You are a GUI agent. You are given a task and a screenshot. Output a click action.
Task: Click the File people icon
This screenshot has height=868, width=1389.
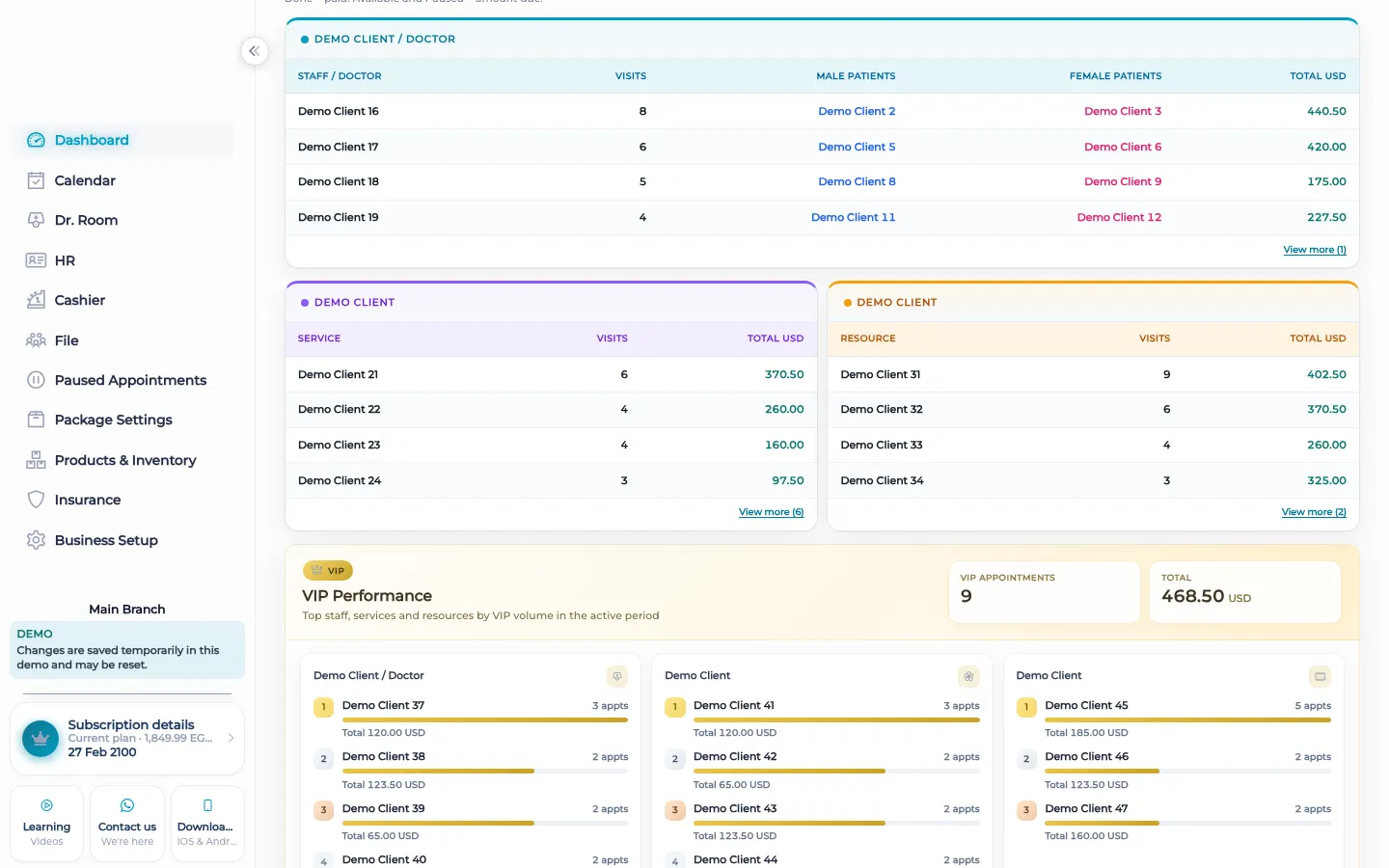point(36,340)
